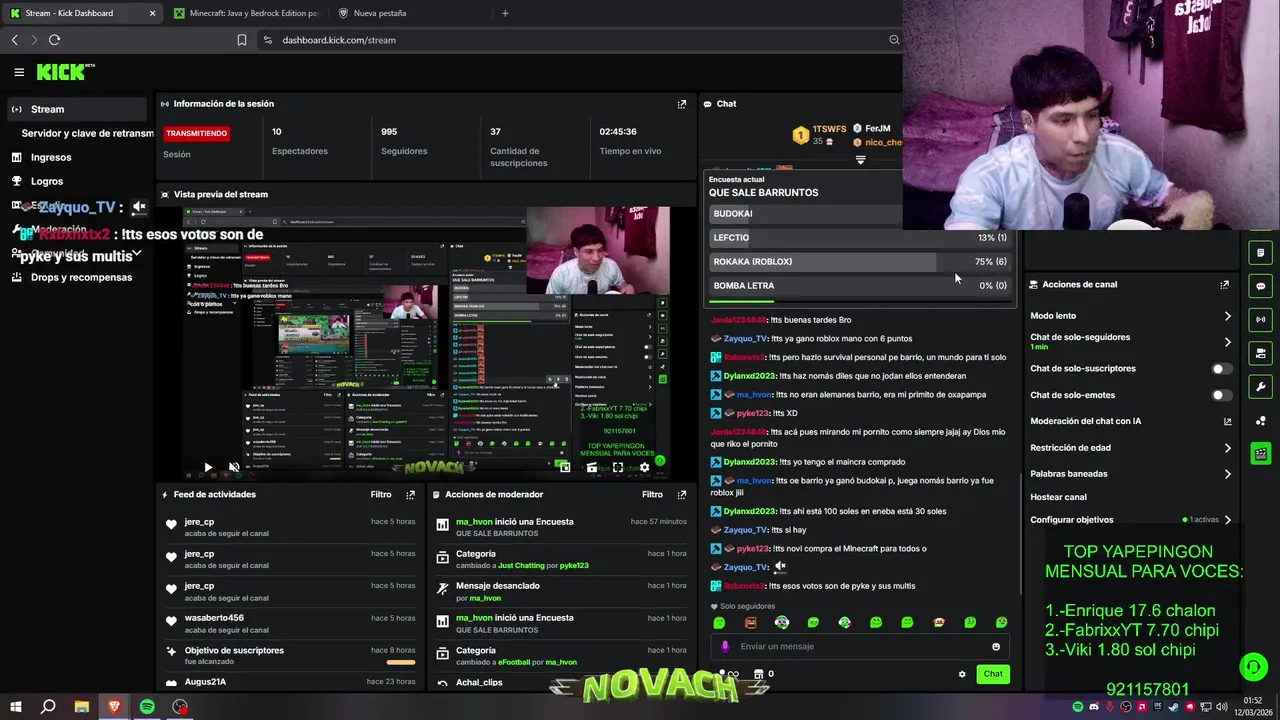Pop out the Acciones de canal panel
1280x720 pixels.
(1224, 285)
